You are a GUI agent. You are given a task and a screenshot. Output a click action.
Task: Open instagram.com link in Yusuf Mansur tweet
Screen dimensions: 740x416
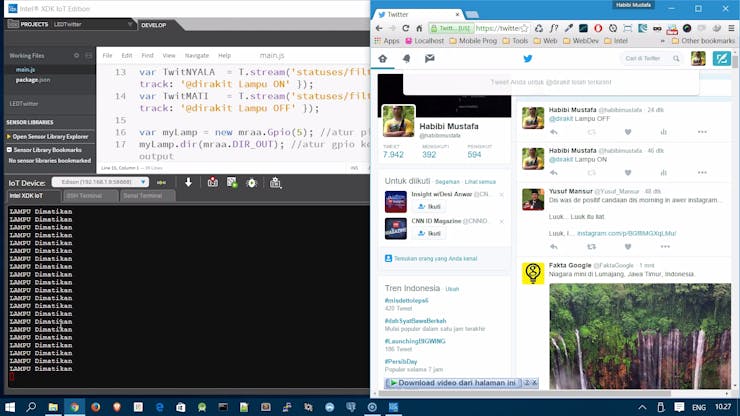pyautogui.click(x=627, y=233)
